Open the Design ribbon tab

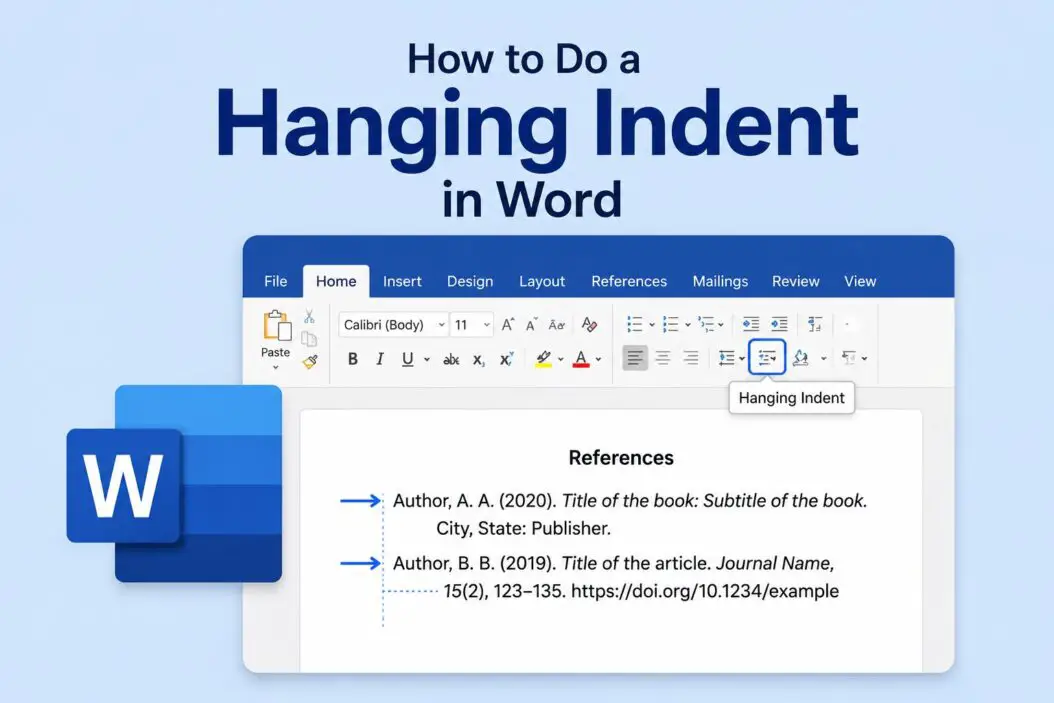[x=470, y=281]
